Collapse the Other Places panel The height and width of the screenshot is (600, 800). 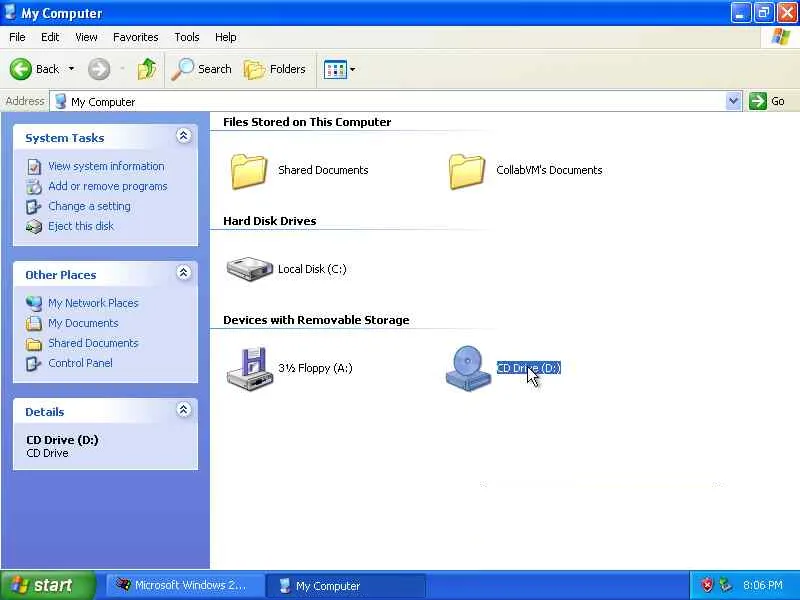point(184,272)
